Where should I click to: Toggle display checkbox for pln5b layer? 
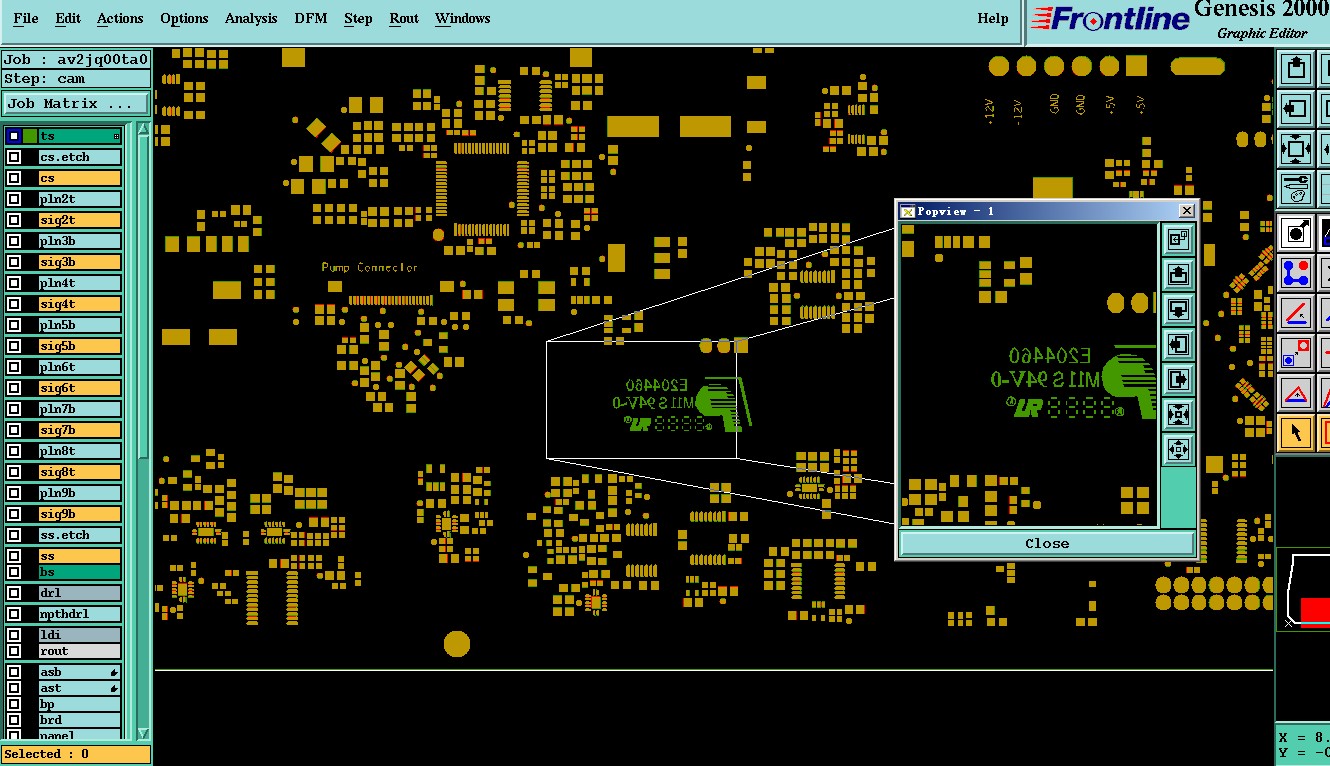click(14, 325)
